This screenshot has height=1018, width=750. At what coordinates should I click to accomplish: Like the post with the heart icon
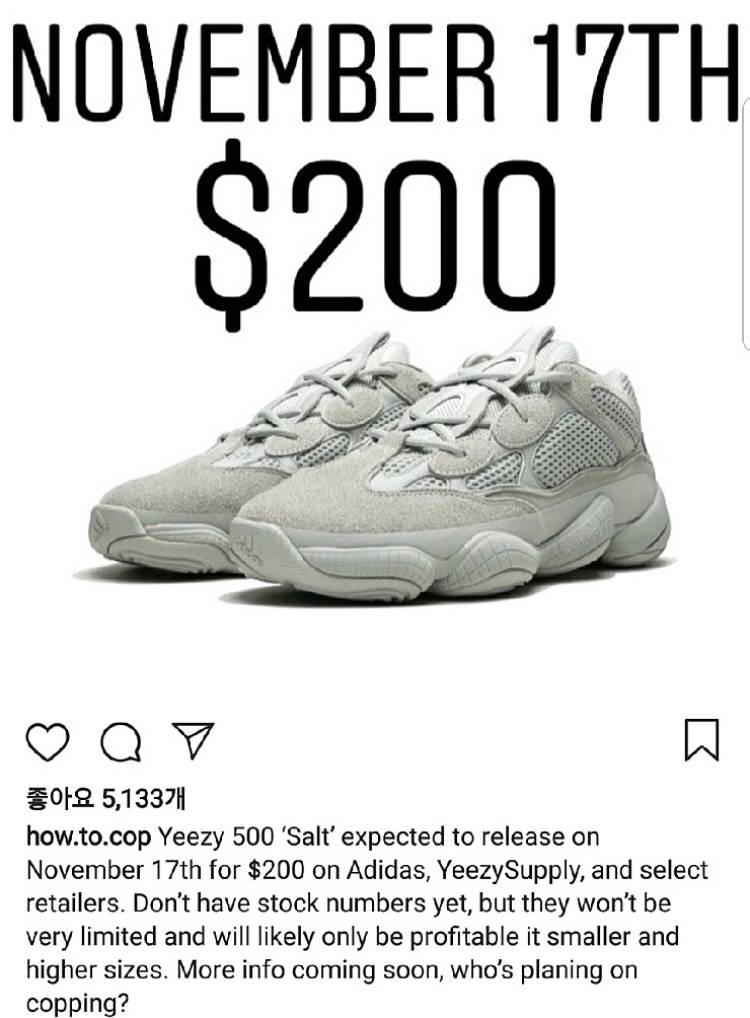pos(47,741)
